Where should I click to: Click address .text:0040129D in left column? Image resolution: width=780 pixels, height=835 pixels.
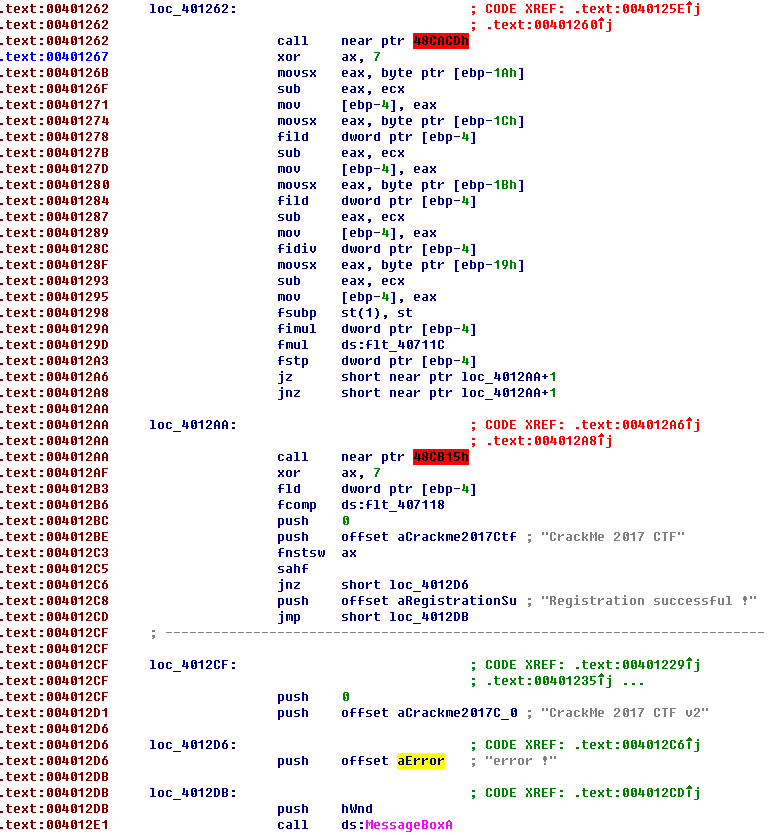tap(55, 345)
